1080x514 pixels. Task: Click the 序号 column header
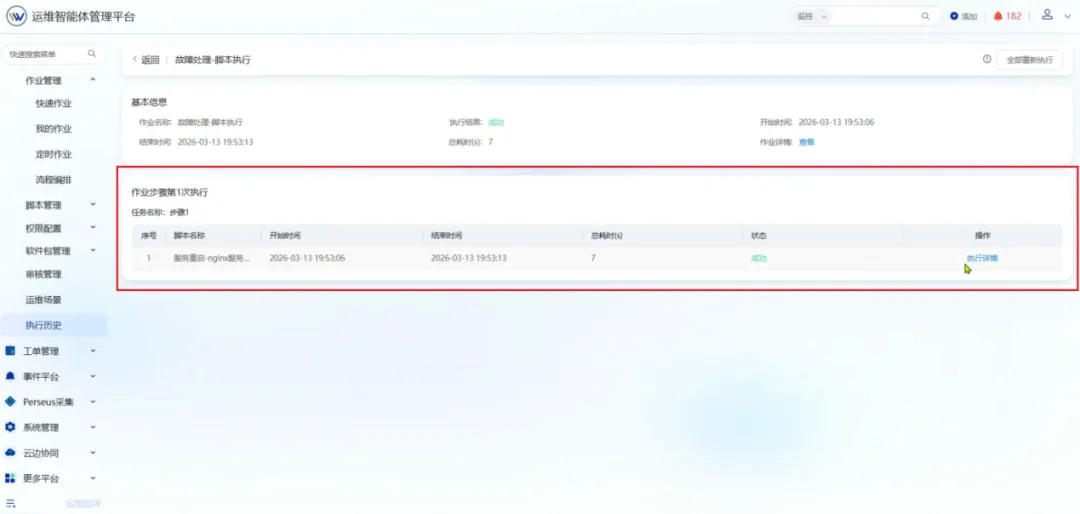point(149,236)
